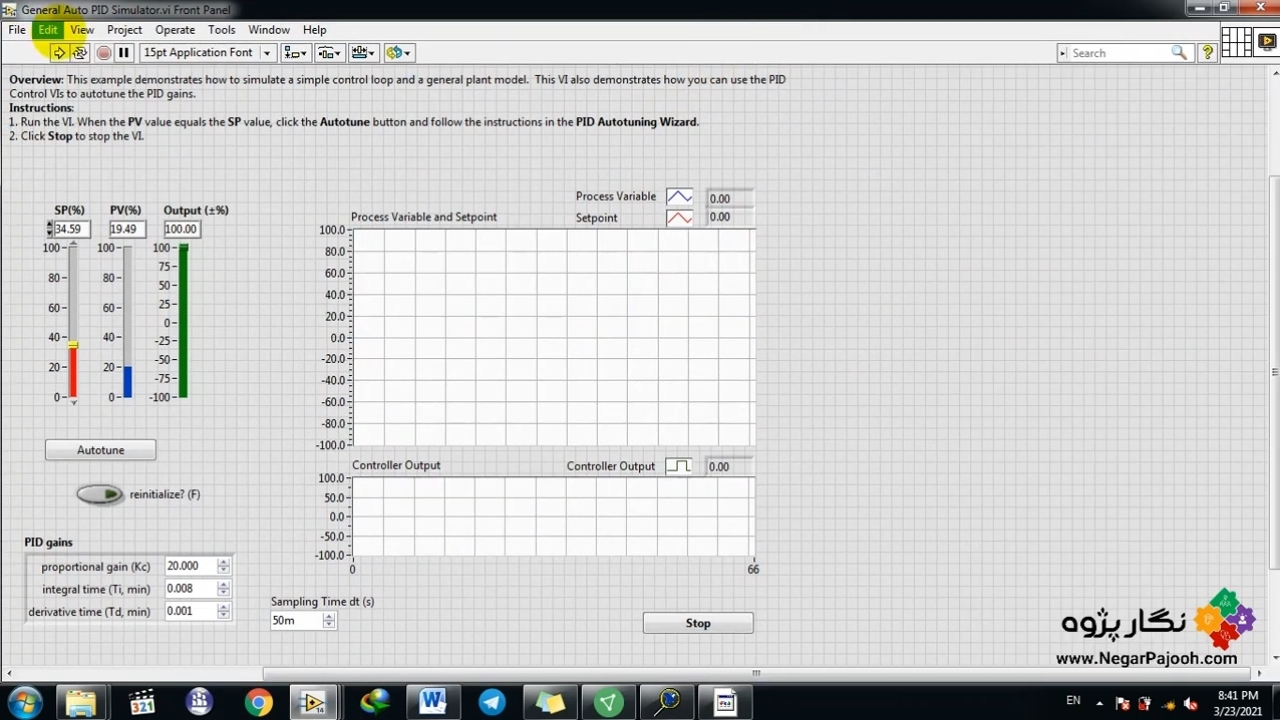Open the Context Help question mark
Image resolution: width=1280 pixels, height=720 pixels.
[1207, 53]
